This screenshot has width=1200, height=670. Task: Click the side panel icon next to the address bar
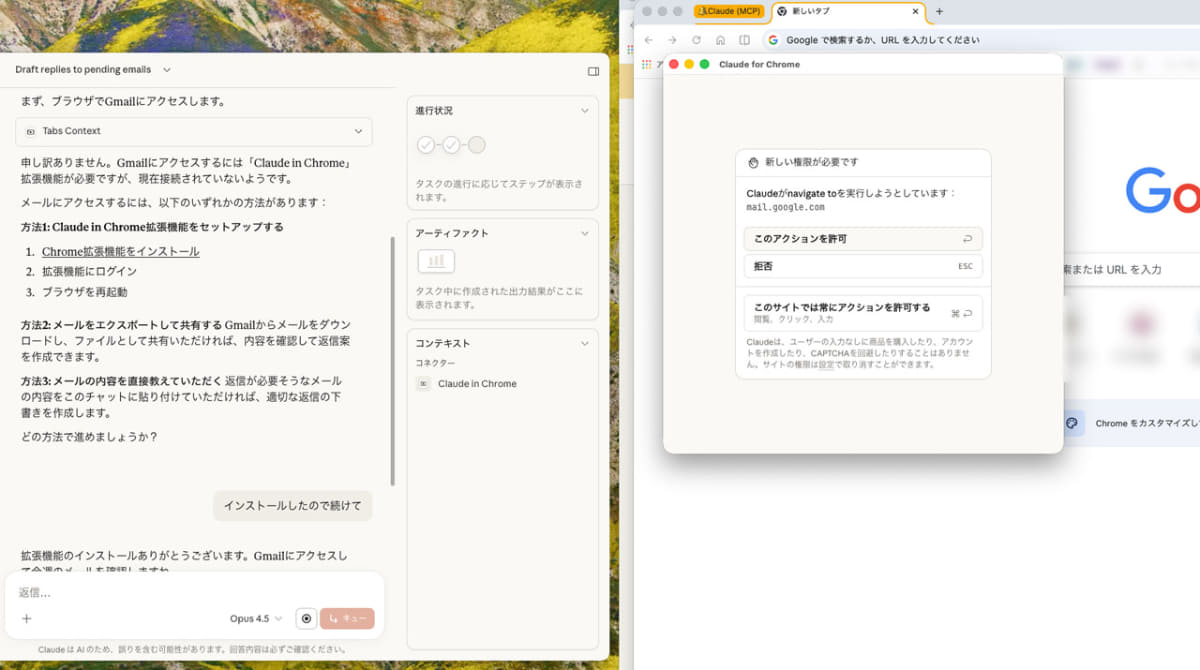coord(744,40)
